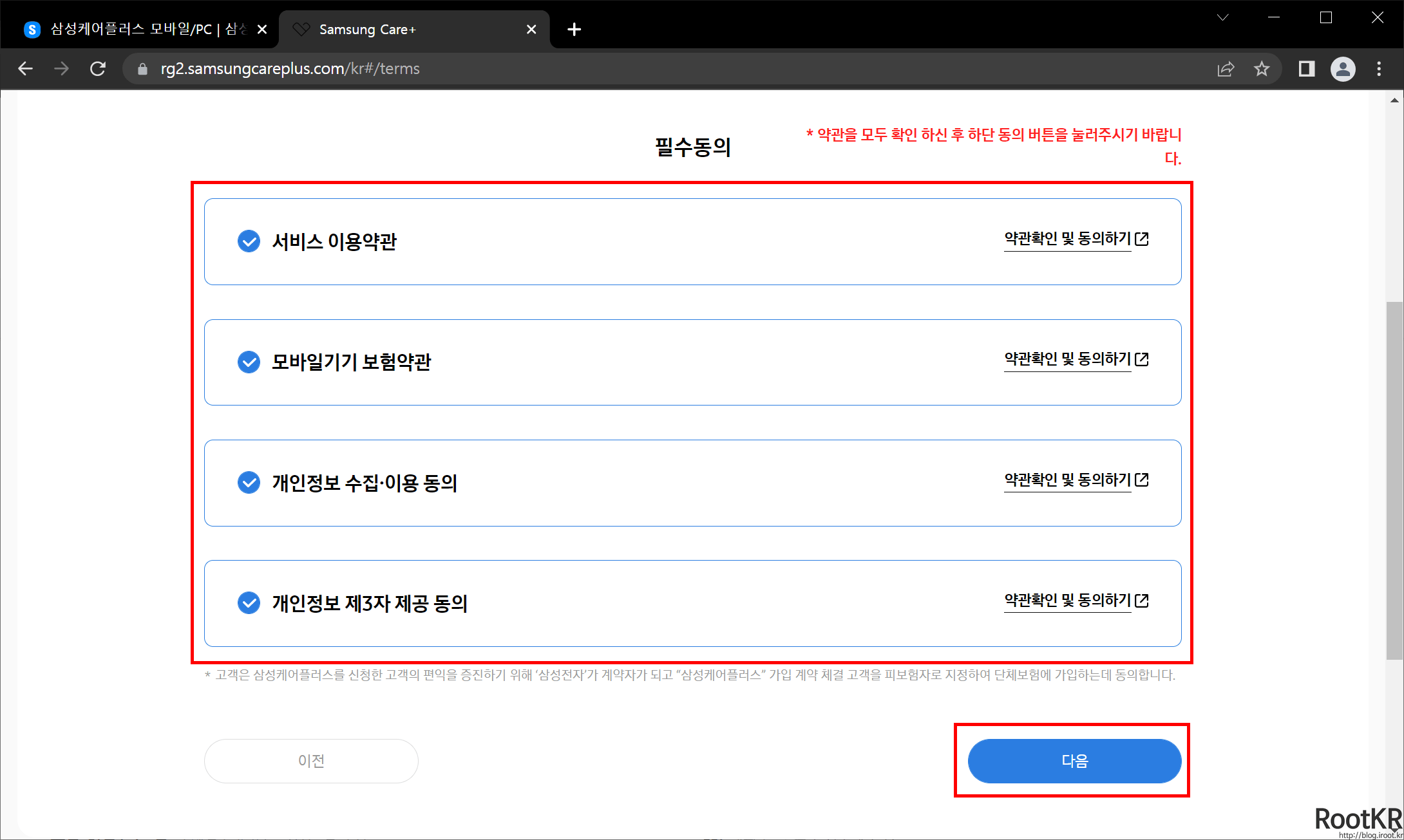Click the external-link icon in 제3자 제공 동의 row
The image size is (1404, 840).
click(1142, 601)
